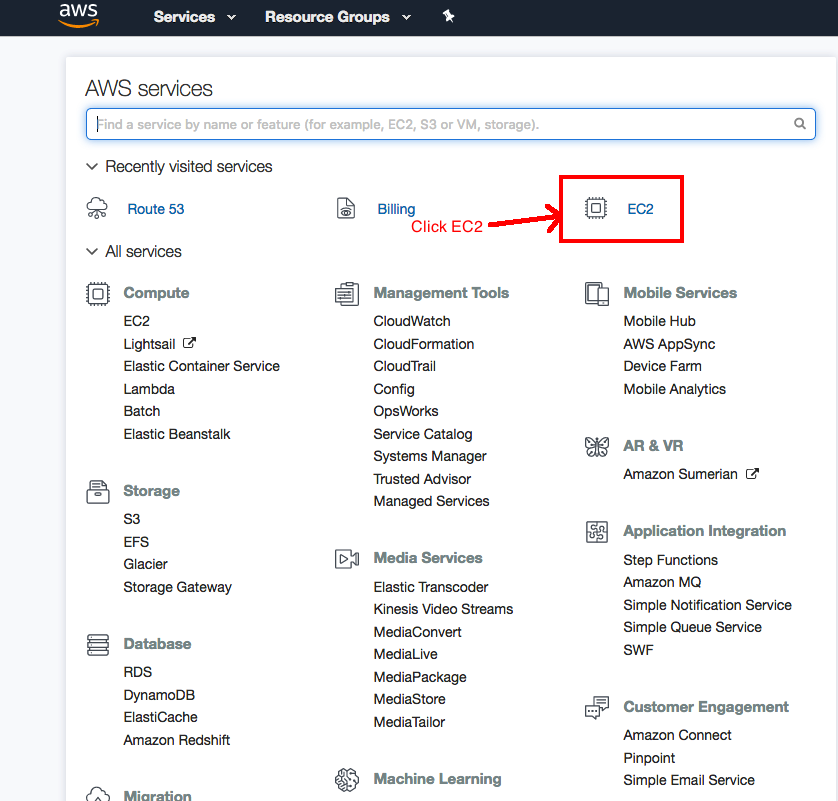Open the Resource Groups dropdown
838x801 pixels.
pos(338,17)
